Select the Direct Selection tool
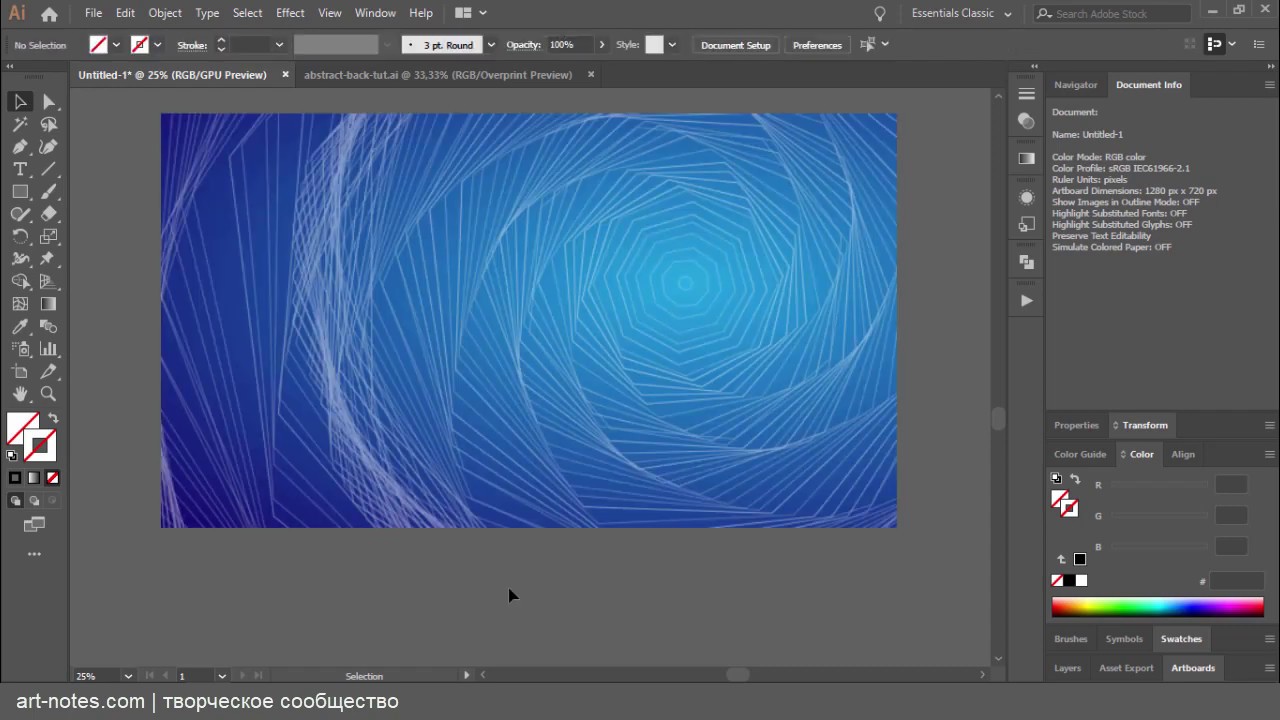1280x720 pixels. (48, 102)
